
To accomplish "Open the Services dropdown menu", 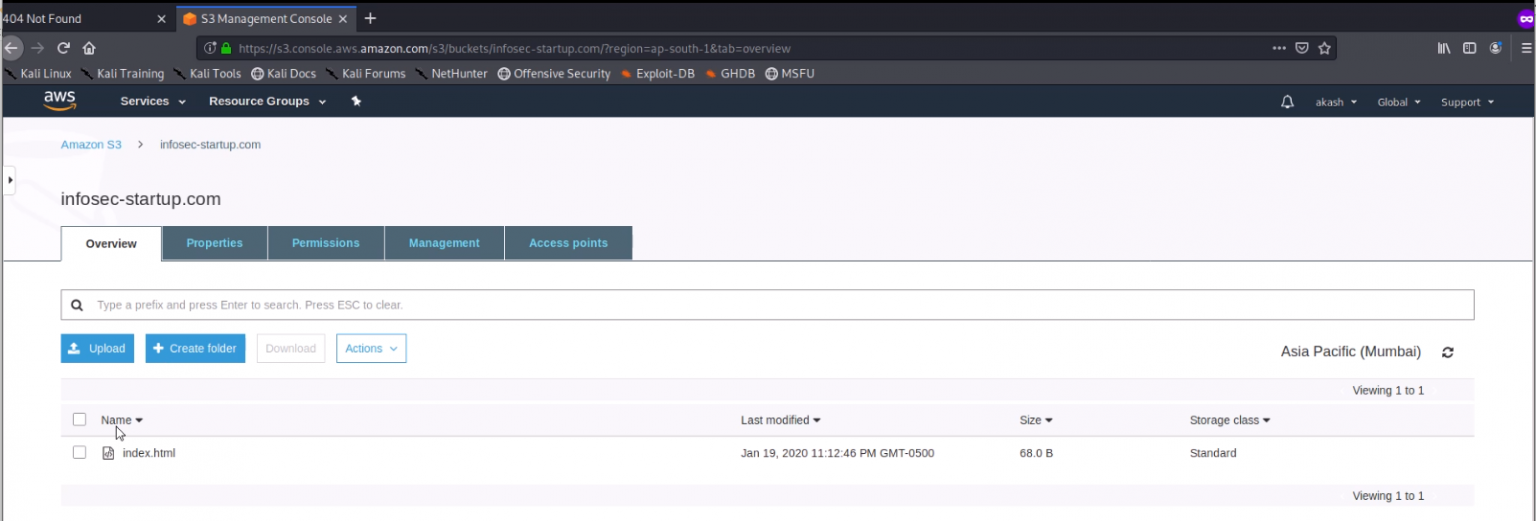I will [153, 101].
